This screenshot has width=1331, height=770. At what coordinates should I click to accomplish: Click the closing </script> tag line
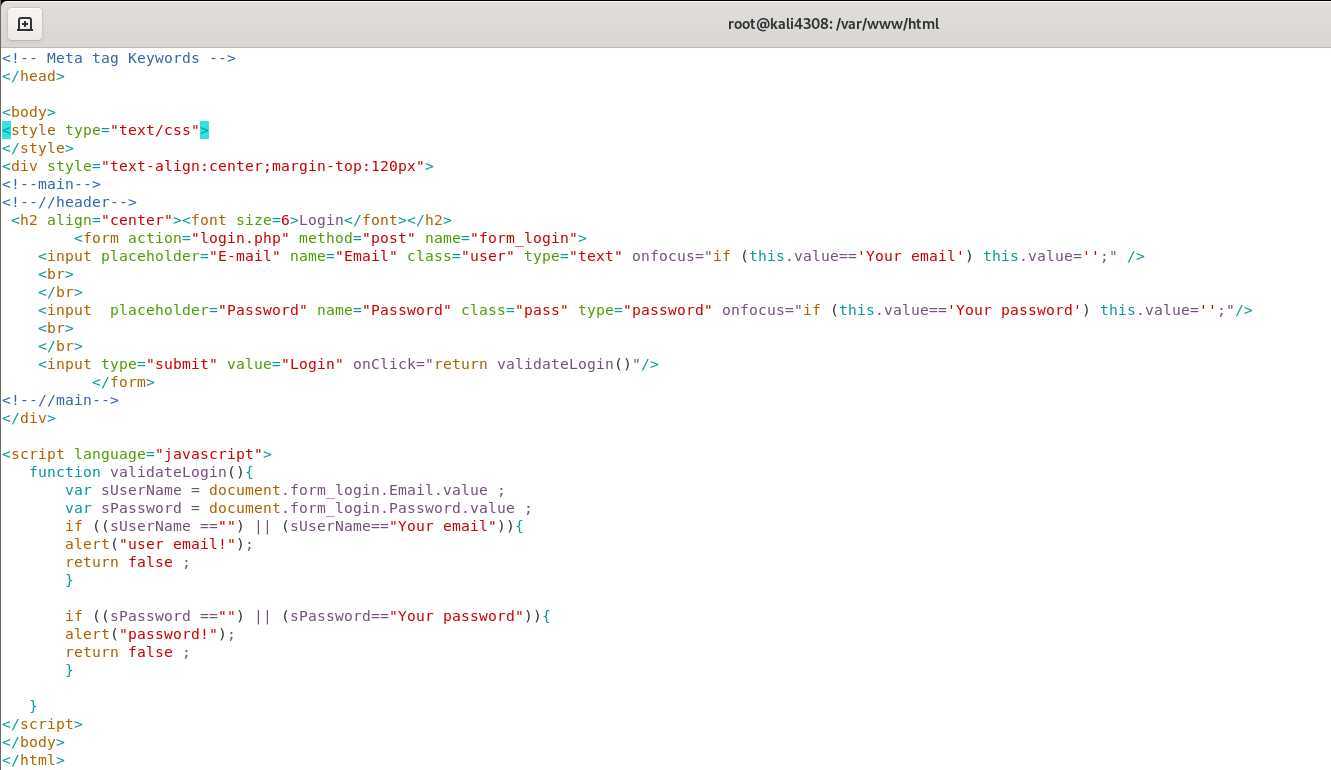pos(42,724)
